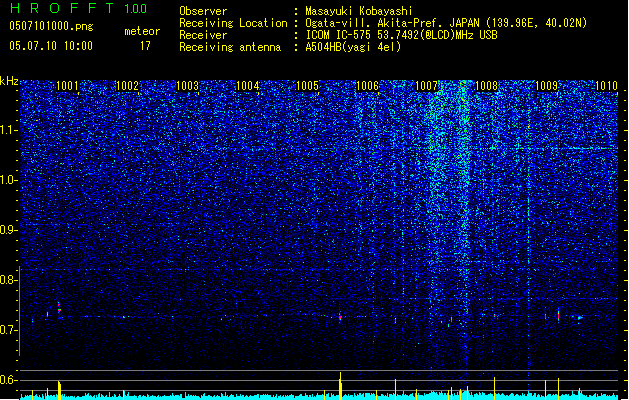Click the bright meteor echo after 1001
The image size is (629, 400).
click(59, 310)
